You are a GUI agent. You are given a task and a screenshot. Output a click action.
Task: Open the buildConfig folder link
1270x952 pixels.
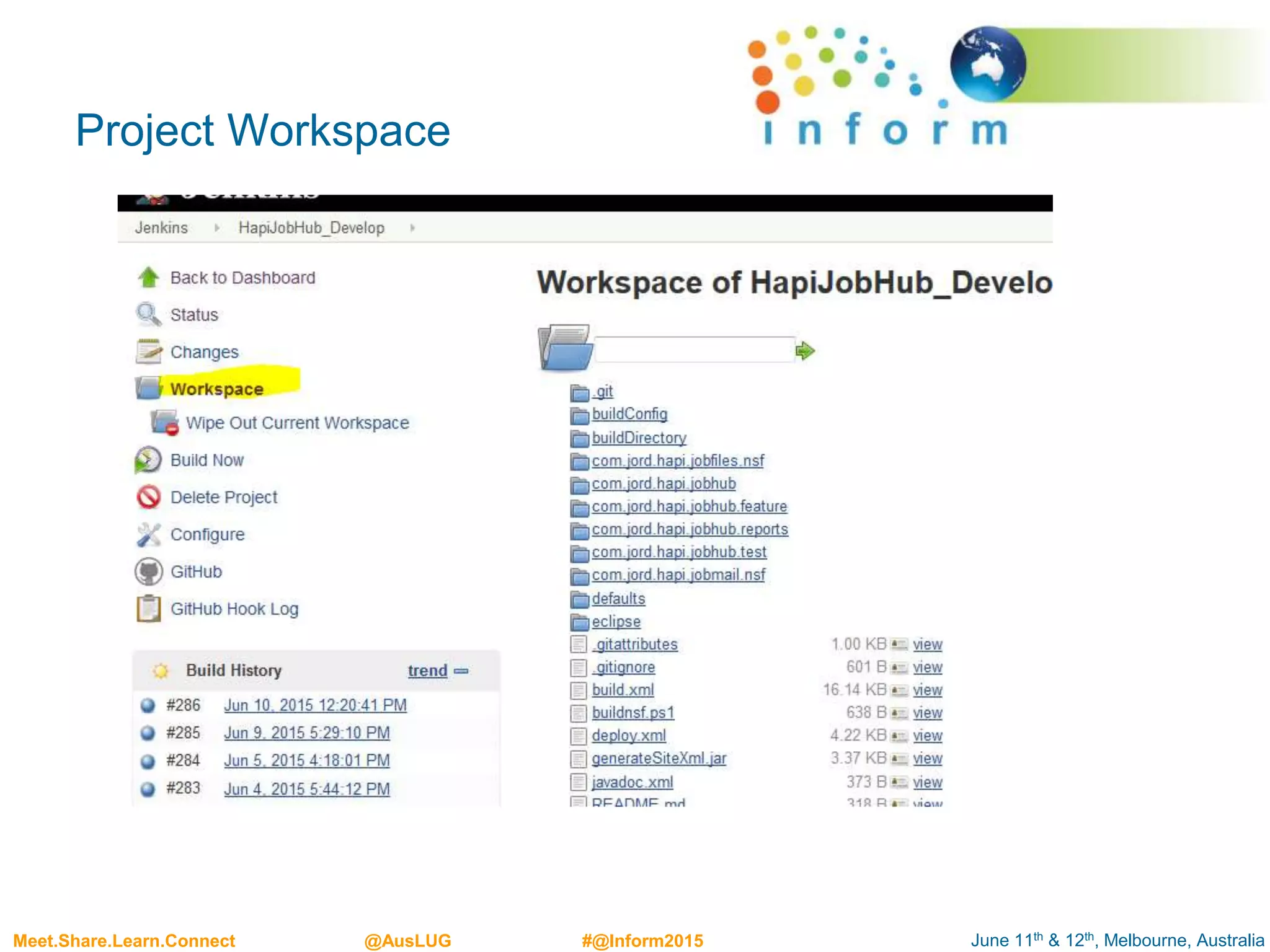pos(629,414)
